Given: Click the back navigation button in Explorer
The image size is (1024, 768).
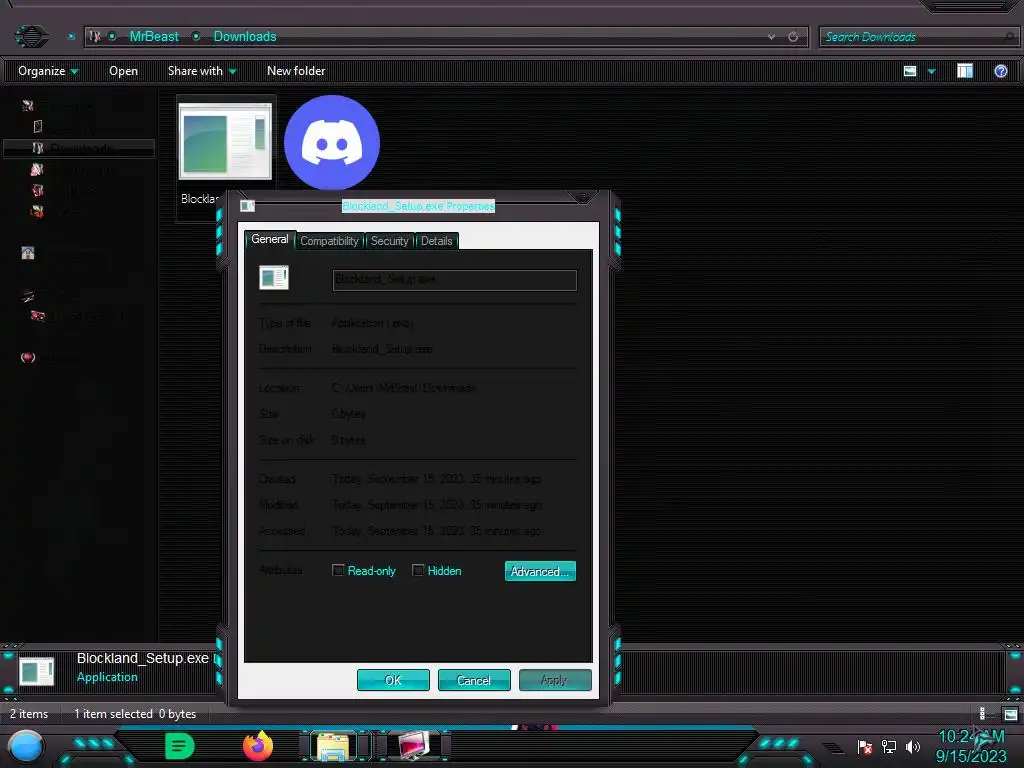Looking at the screenshot, I should [x=31, y=36].
